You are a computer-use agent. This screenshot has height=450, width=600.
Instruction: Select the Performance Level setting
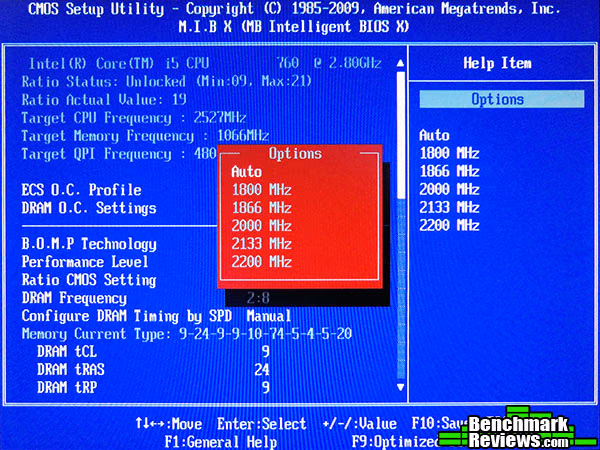85,262
